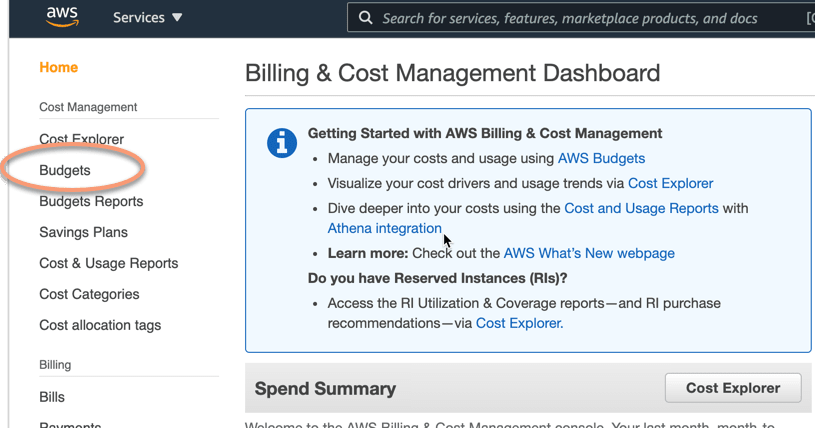Click the Billing section heading
Screen dimensions: 815x428
(55, 365)
